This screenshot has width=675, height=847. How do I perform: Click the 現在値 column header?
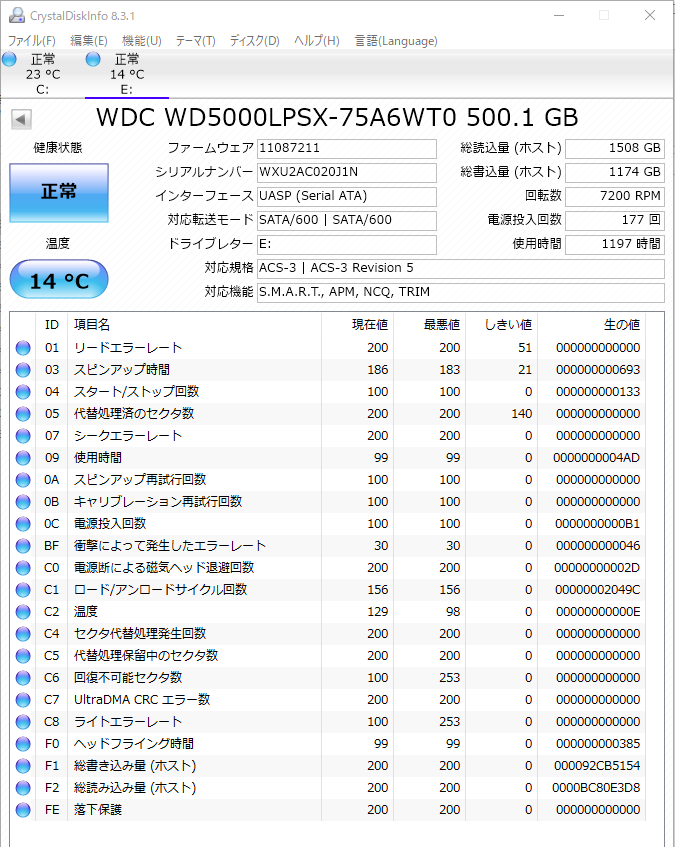tap(357, 325)
